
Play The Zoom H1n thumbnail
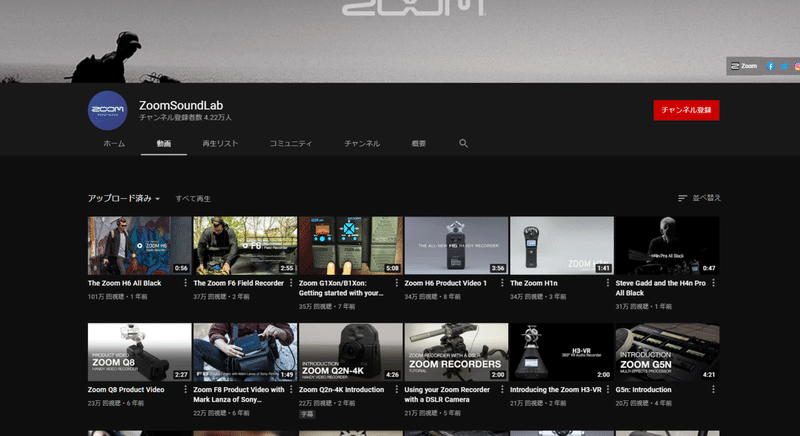[562, 246]
